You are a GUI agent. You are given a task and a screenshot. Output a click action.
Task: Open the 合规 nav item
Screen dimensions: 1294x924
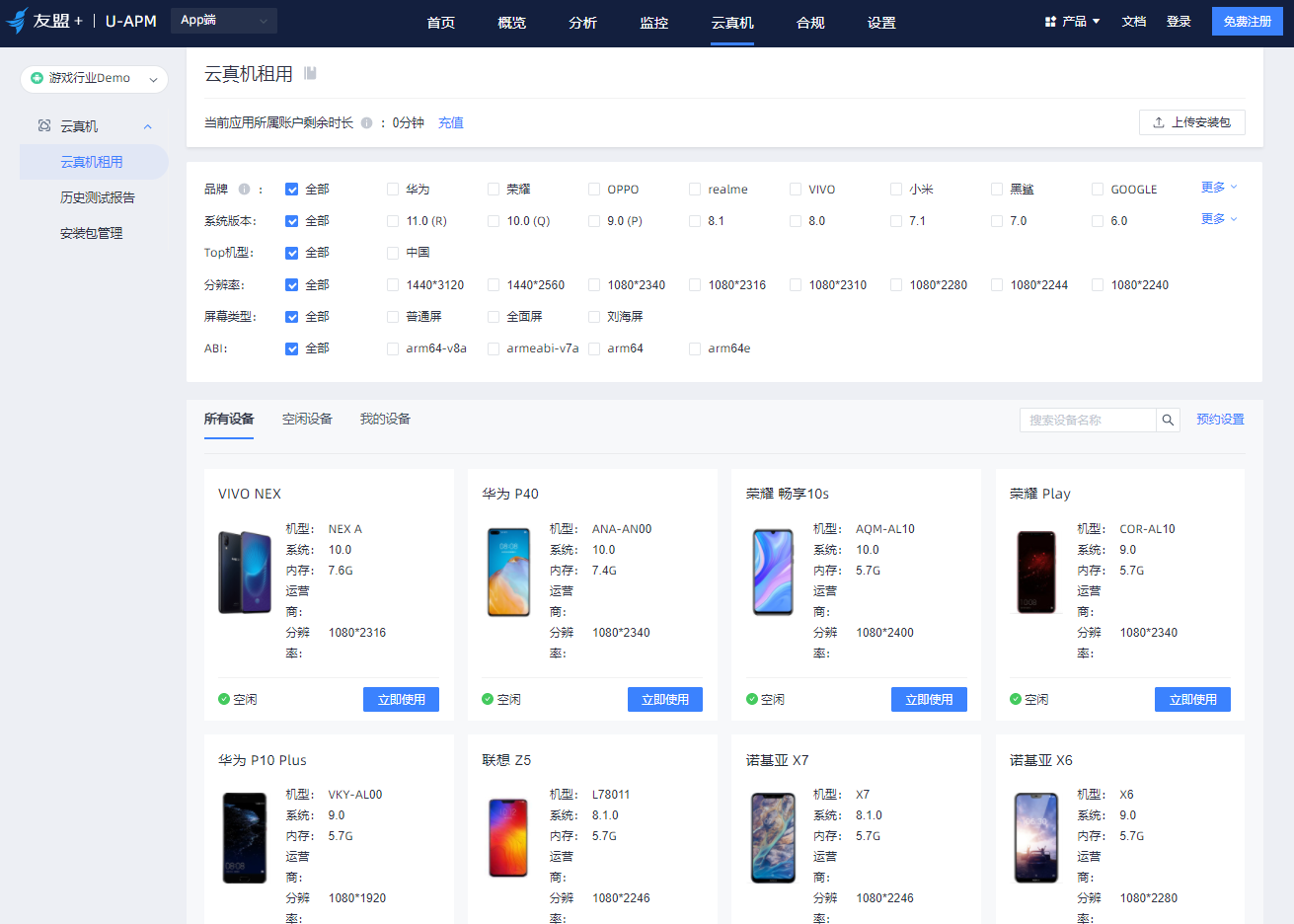810,23
